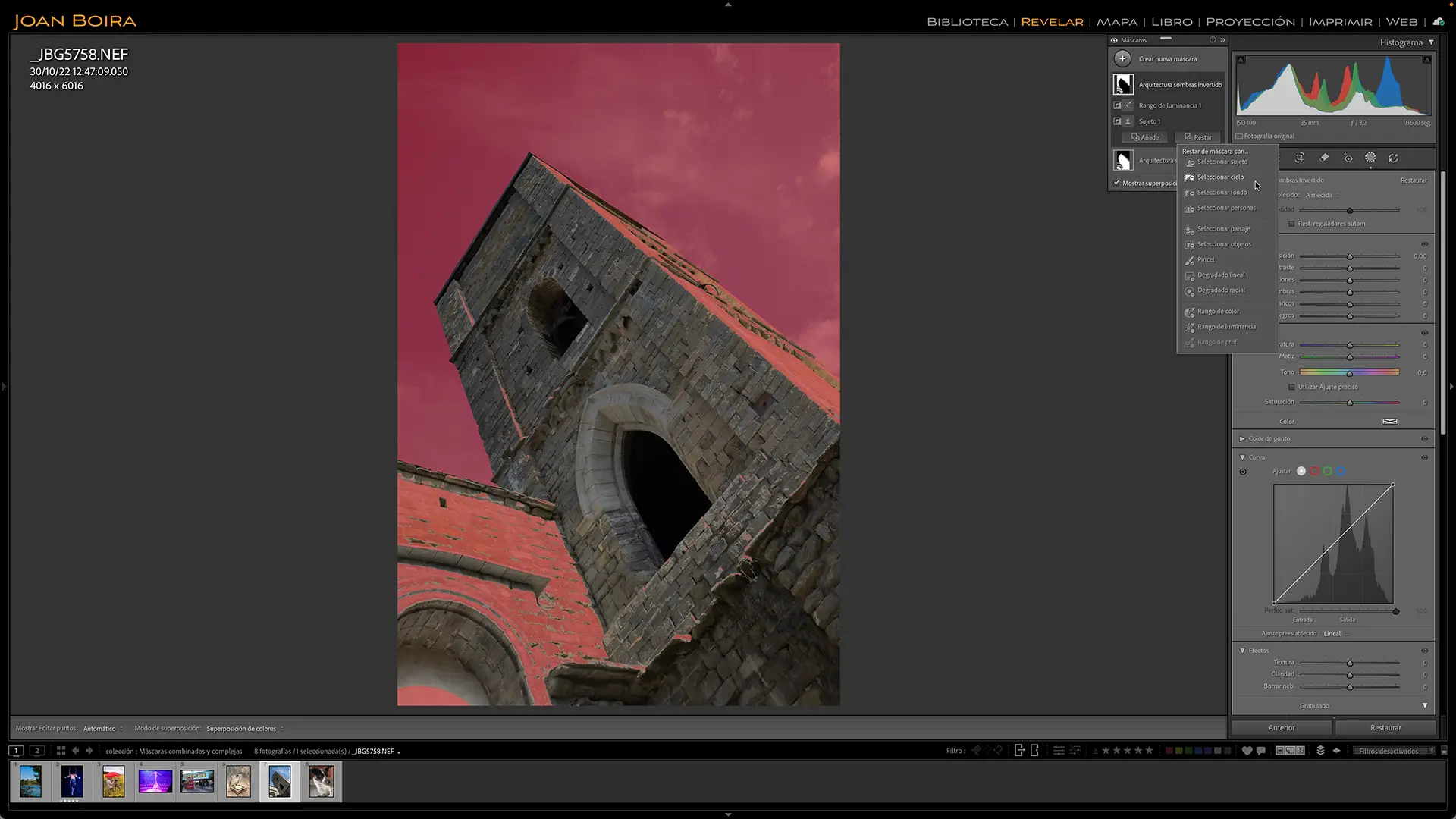Switch to the Mapa module
The image size is (1456, 819).
[x=1117, y=22]
